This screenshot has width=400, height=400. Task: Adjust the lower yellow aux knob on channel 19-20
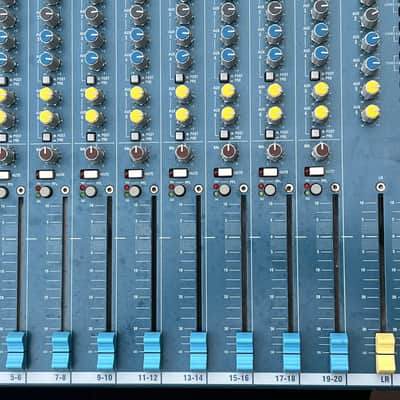coord(321,113)
